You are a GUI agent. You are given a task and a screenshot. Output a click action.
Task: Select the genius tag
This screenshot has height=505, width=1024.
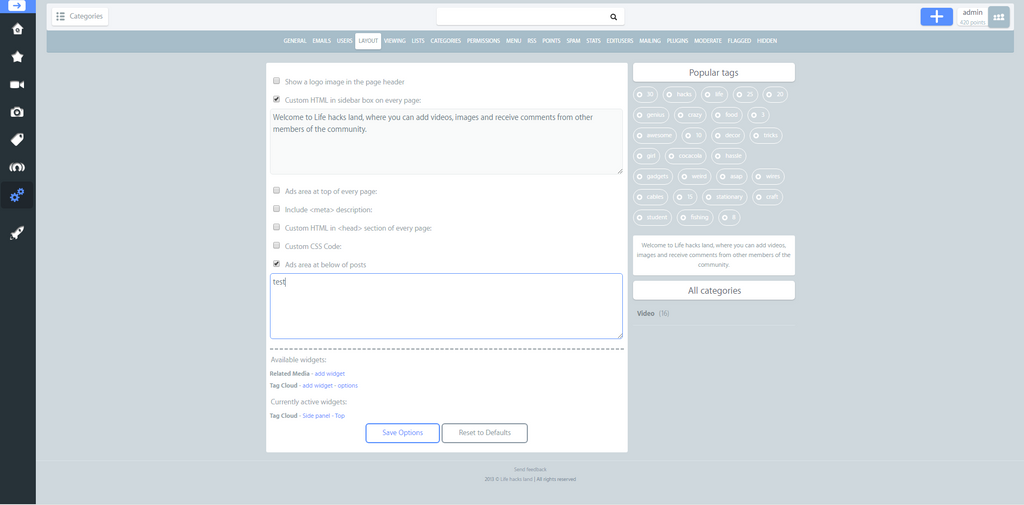(651, 115)
